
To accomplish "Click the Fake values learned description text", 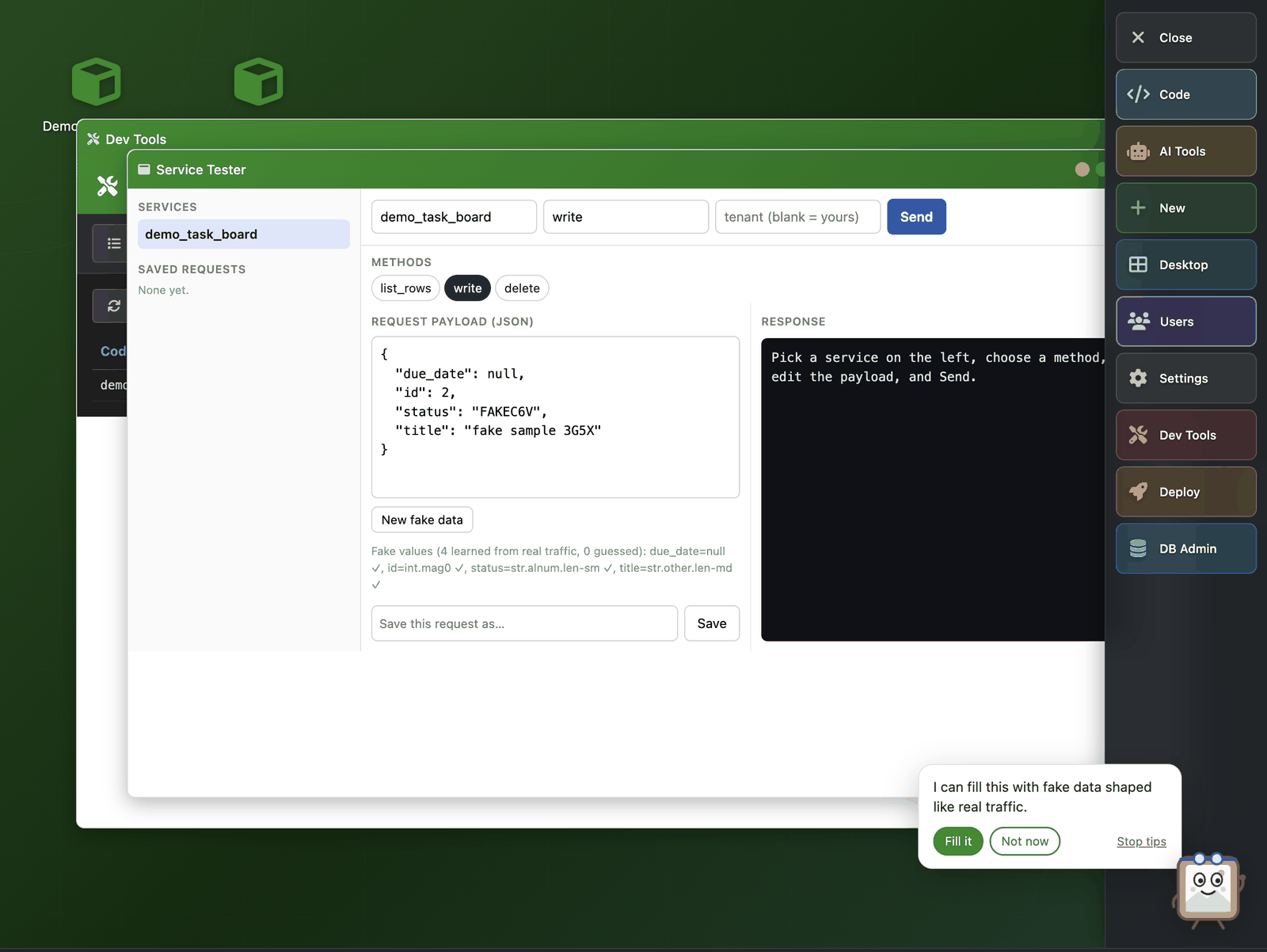I will click(x=552, y=568).
